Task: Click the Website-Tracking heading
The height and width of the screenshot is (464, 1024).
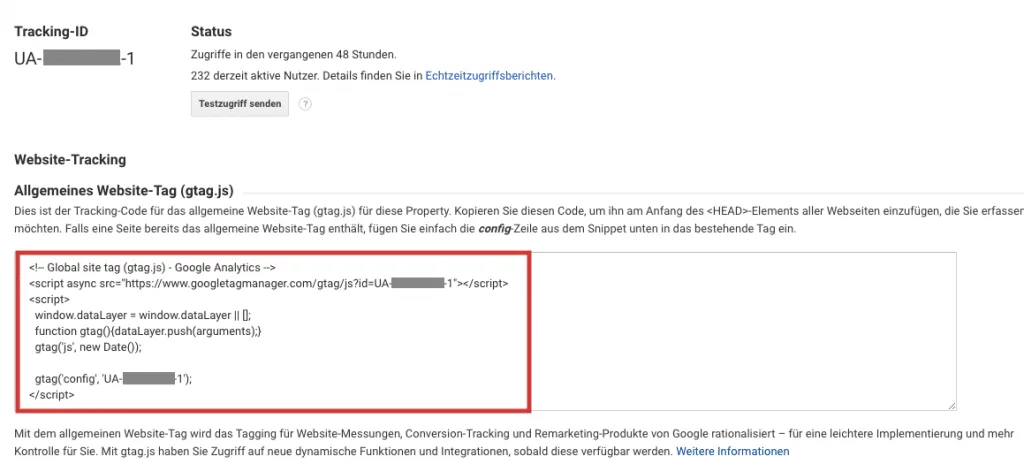Action: [70, 159]
